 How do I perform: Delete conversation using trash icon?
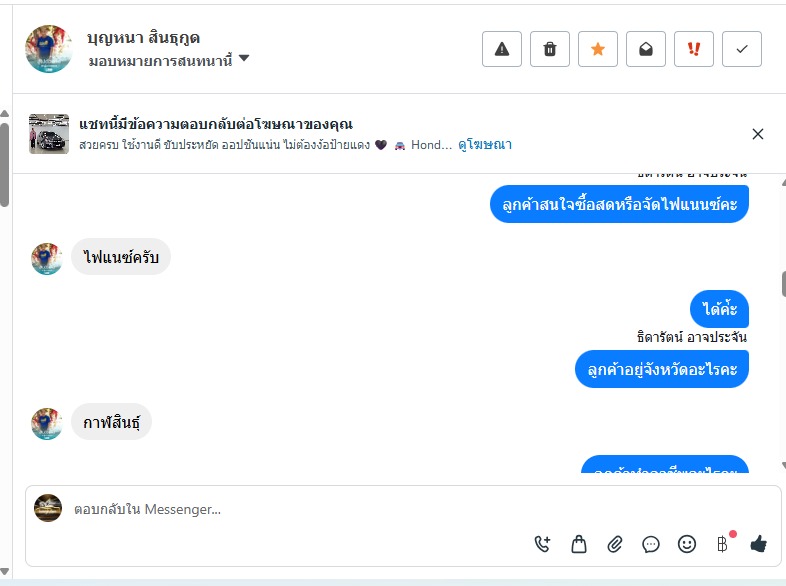coord(550,49)
